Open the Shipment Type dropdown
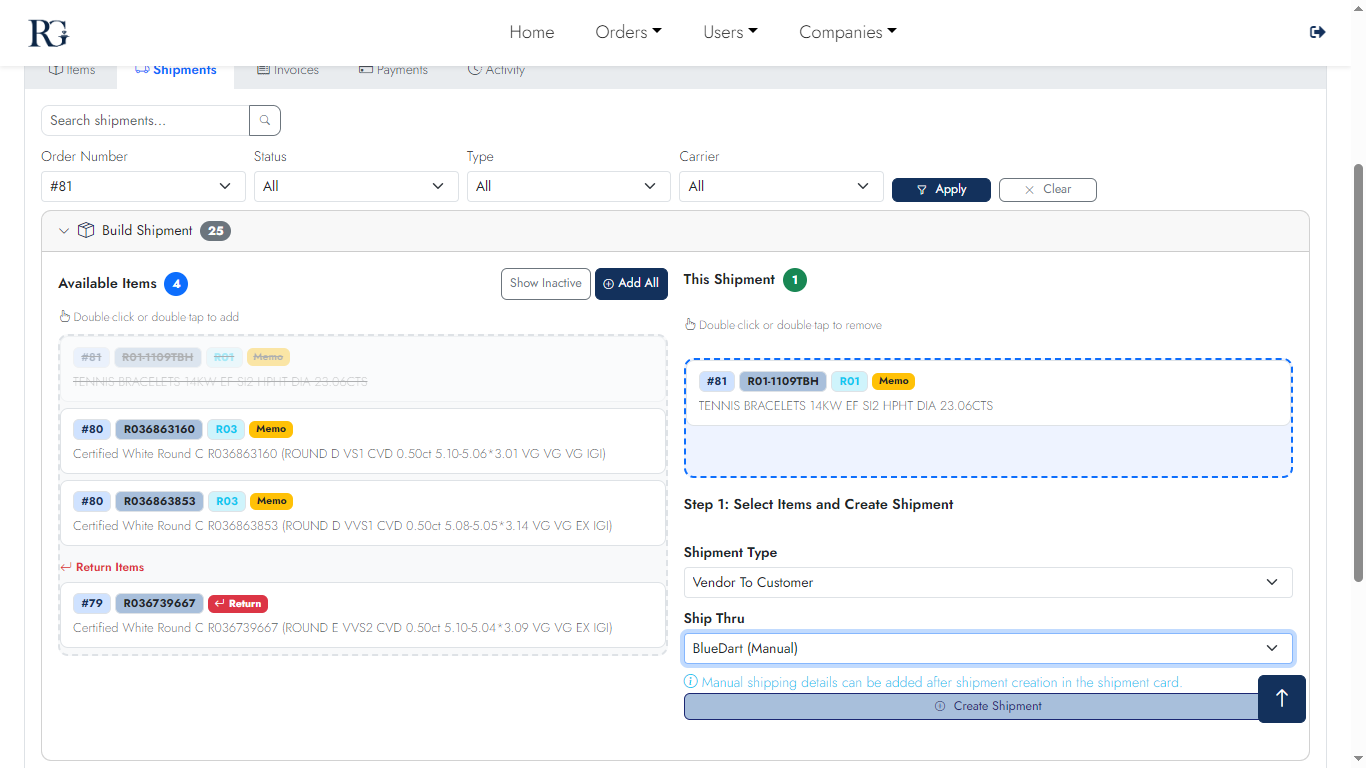 [x=987, y=582]
